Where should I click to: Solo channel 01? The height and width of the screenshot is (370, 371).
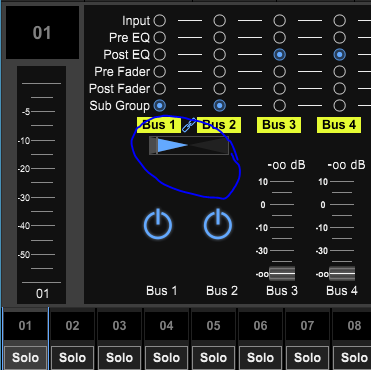pyautogui.click(x=25, y=358)
